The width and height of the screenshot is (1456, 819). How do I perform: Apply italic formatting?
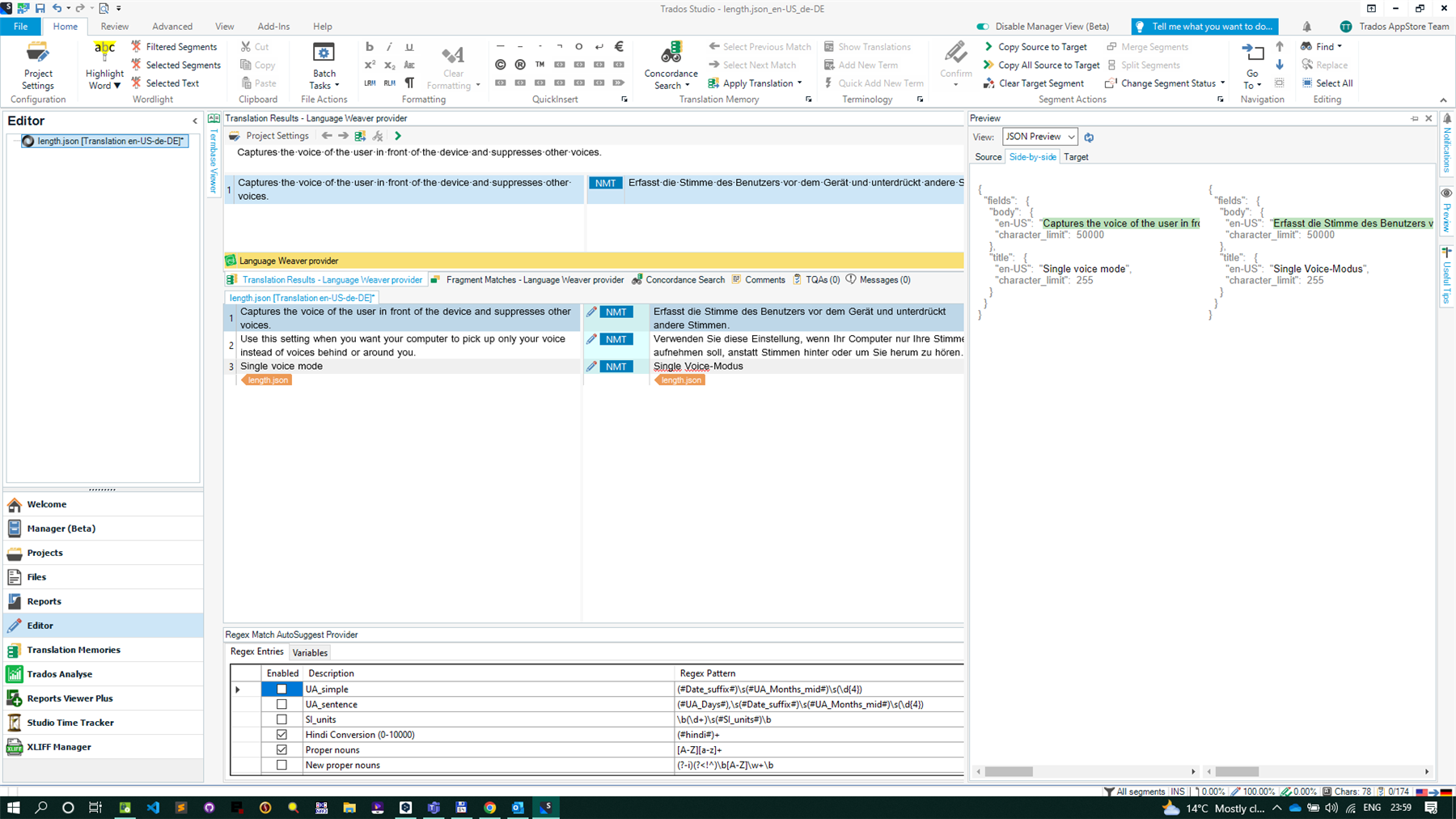389,47
